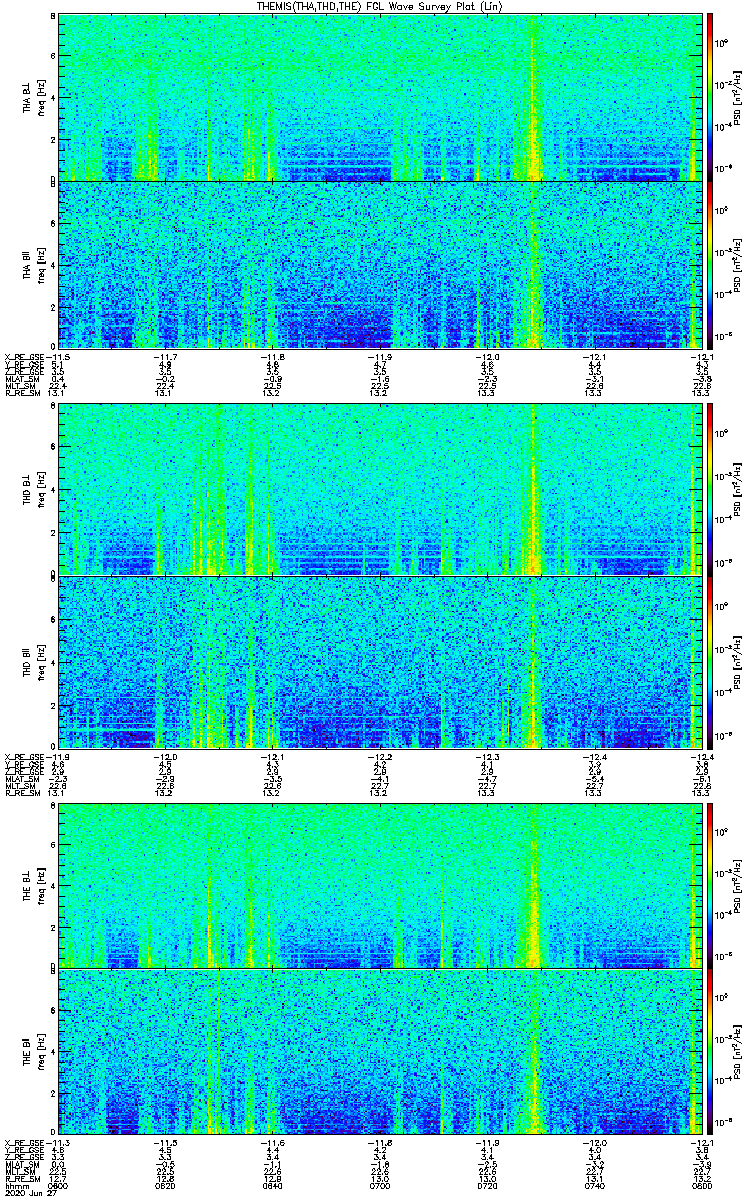Screen dimensions: 750x1200
Task: Click the color bar beside THE B-perpendicular panel
Action: pyautogui.click(x=710, y=884)
